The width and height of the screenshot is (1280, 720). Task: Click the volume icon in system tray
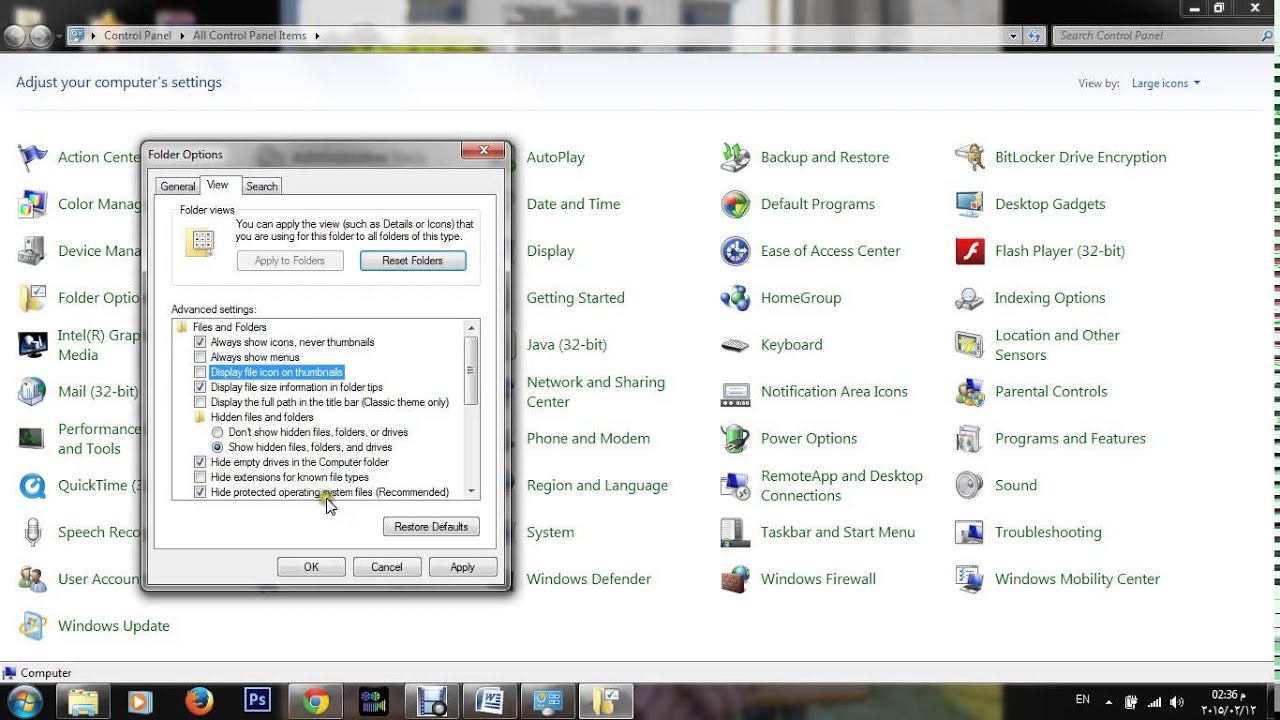click(1177, 701)
